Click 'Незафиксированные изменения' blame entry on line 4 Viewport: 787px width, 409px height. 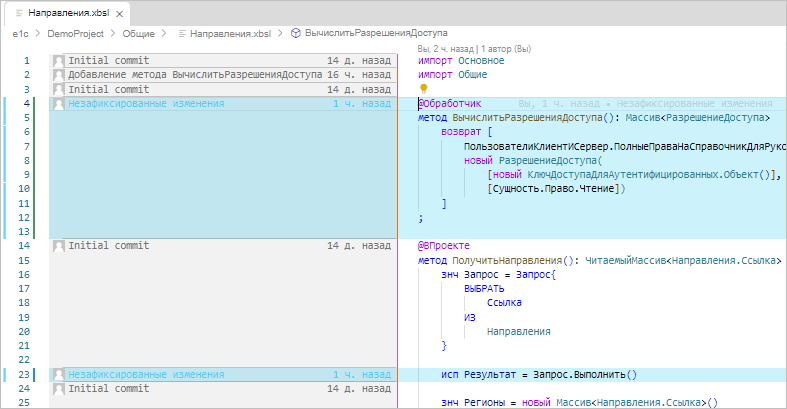(x=146, y=103)
